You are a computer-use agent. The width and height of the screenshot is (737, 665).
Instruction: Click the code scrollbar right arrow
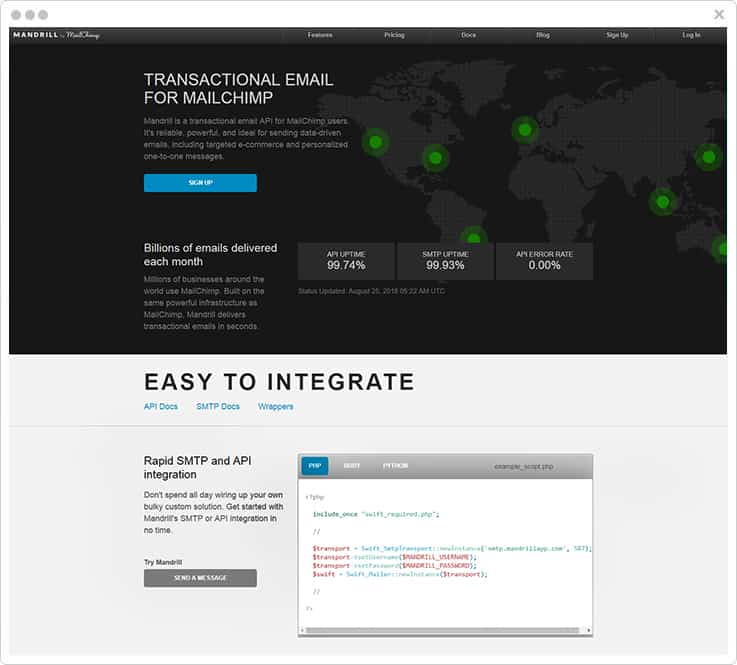(x=588, y=630)
